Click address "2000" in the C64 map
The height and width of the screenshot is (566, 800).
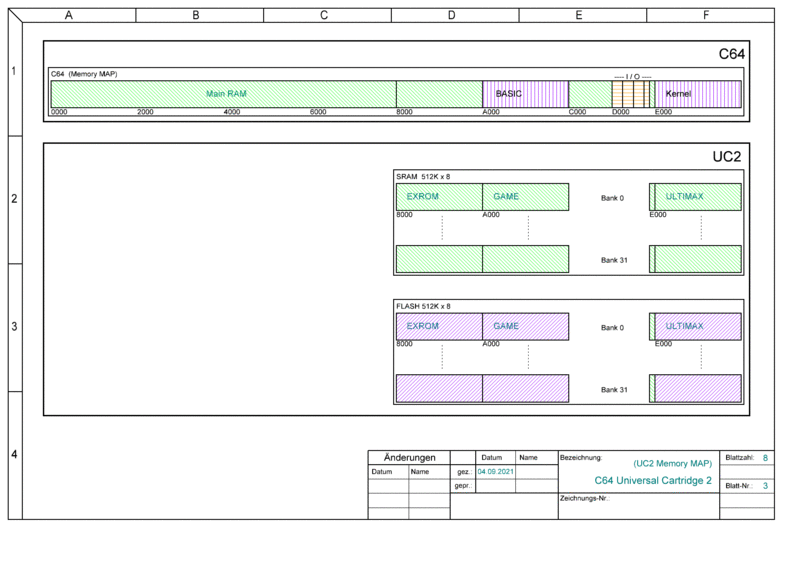[145, 112]
